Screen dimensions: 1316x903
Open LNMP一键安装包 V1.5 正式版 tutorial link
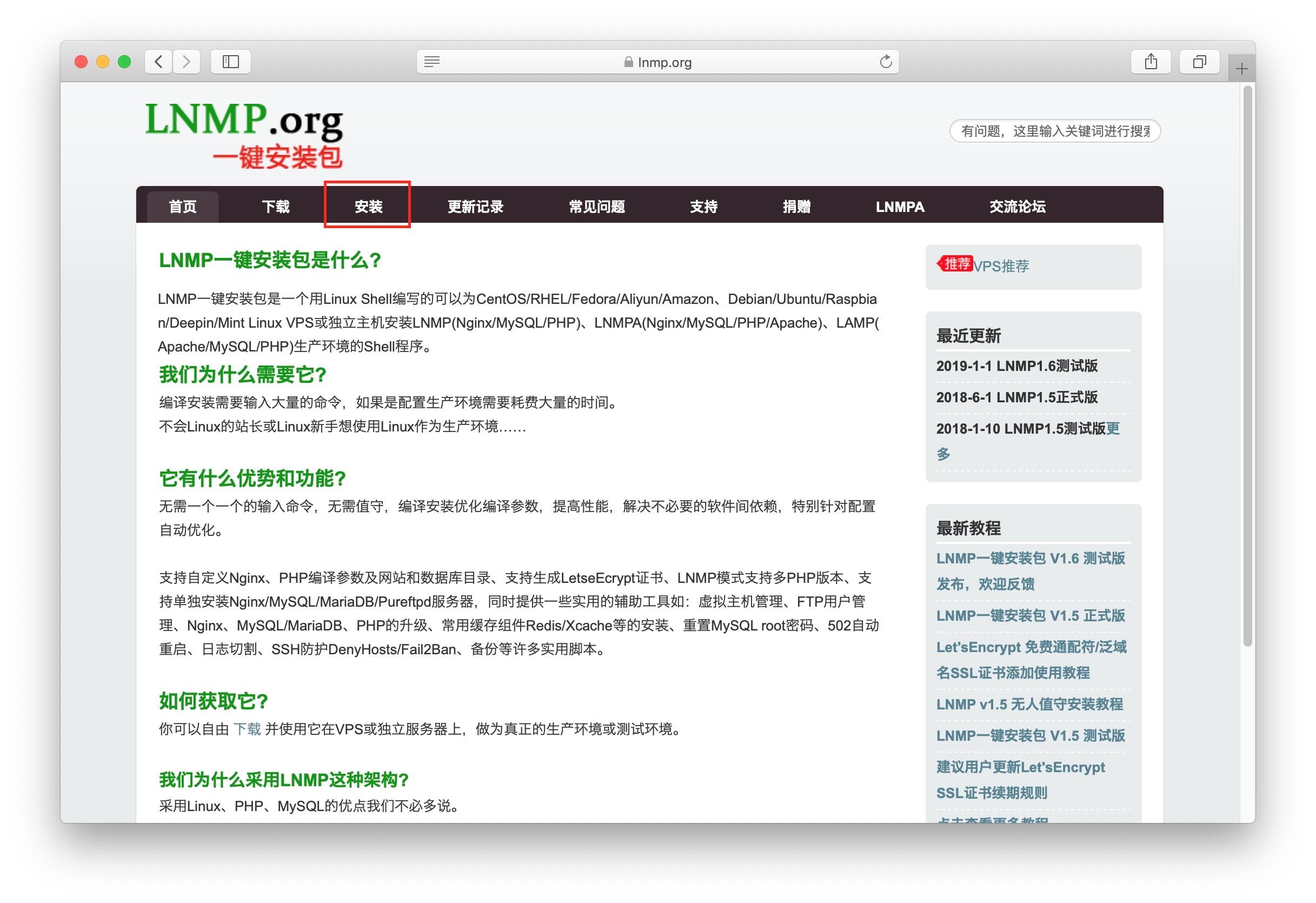[1031, 615]
